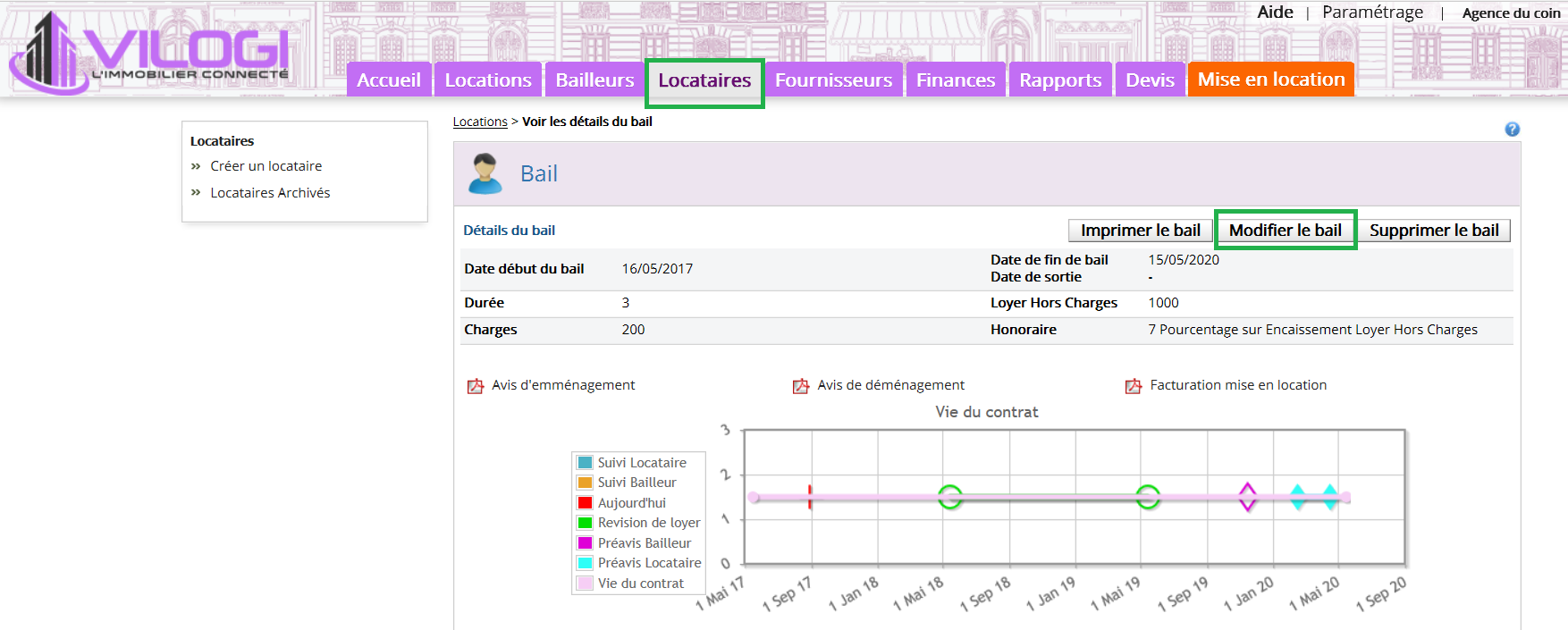Click the contract start point on timeline
The image size is (1568, 630).
[754, 498]
